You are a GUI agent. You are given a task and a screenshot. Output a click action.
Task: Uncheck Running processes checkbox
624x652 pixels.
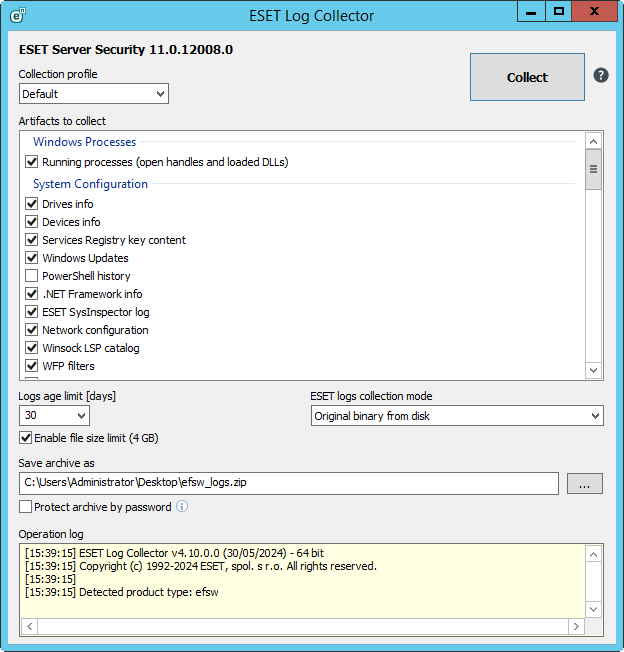pyautogui.click(x=32, y=162)
